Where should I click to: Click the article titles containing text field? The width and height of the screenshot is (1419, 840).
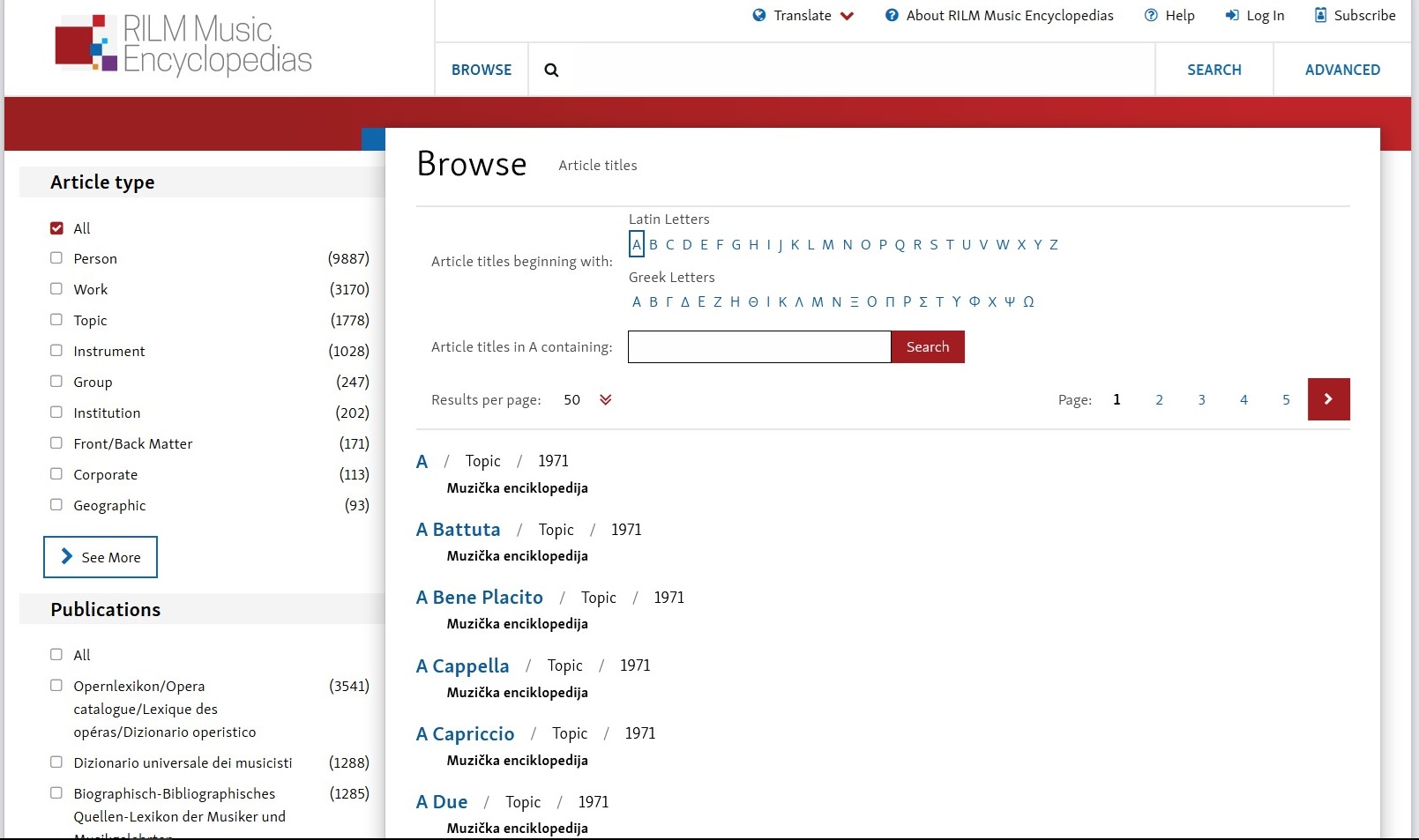[x=759, y=347]
